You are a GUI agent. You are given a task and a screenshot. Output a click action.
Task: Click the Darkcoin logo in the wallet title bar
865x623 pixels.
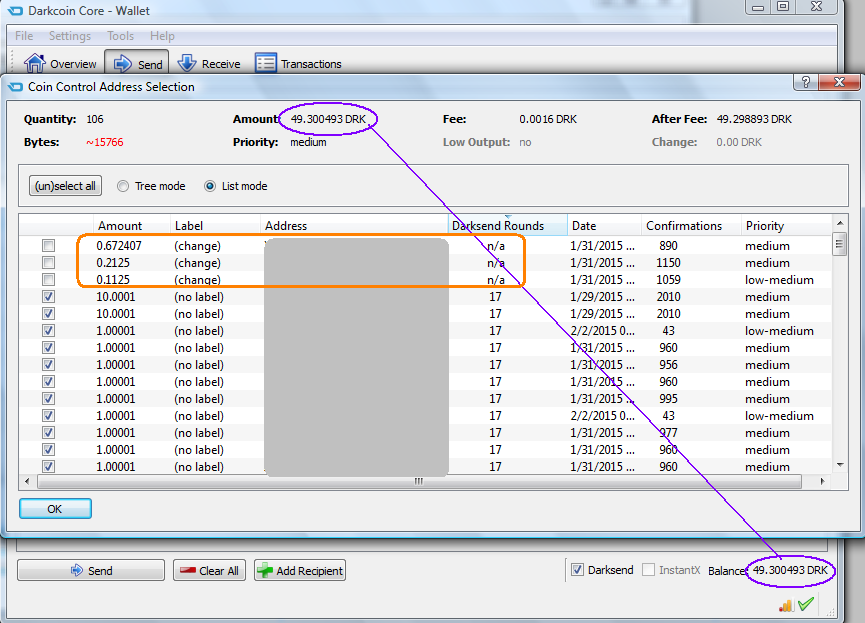pyautogui.click(x=15, y=10)
